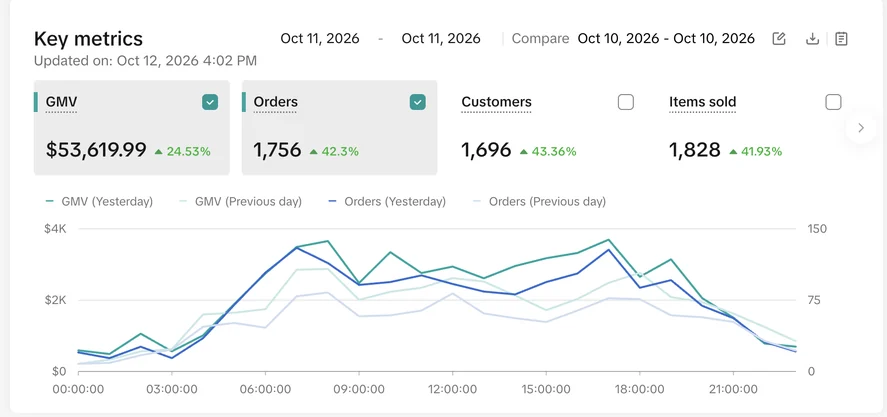The width and height of the screenshot is (887, 417).
Task: Select the start date Oct 11, 2026
Action: coord(320,38)
